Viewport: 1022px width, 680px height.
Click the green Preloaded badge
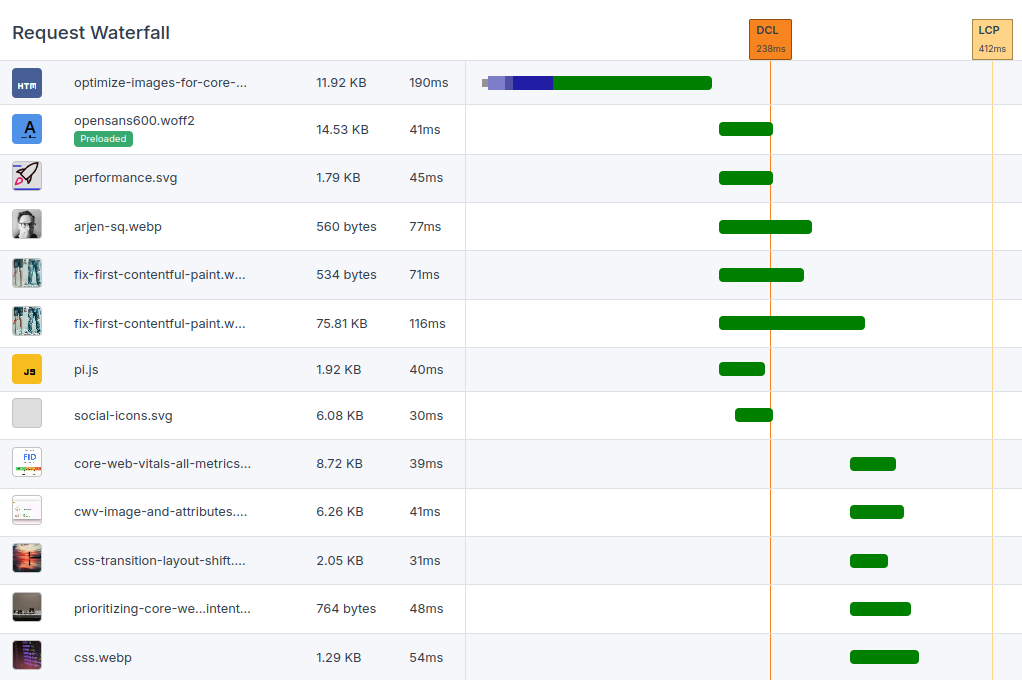103,139
